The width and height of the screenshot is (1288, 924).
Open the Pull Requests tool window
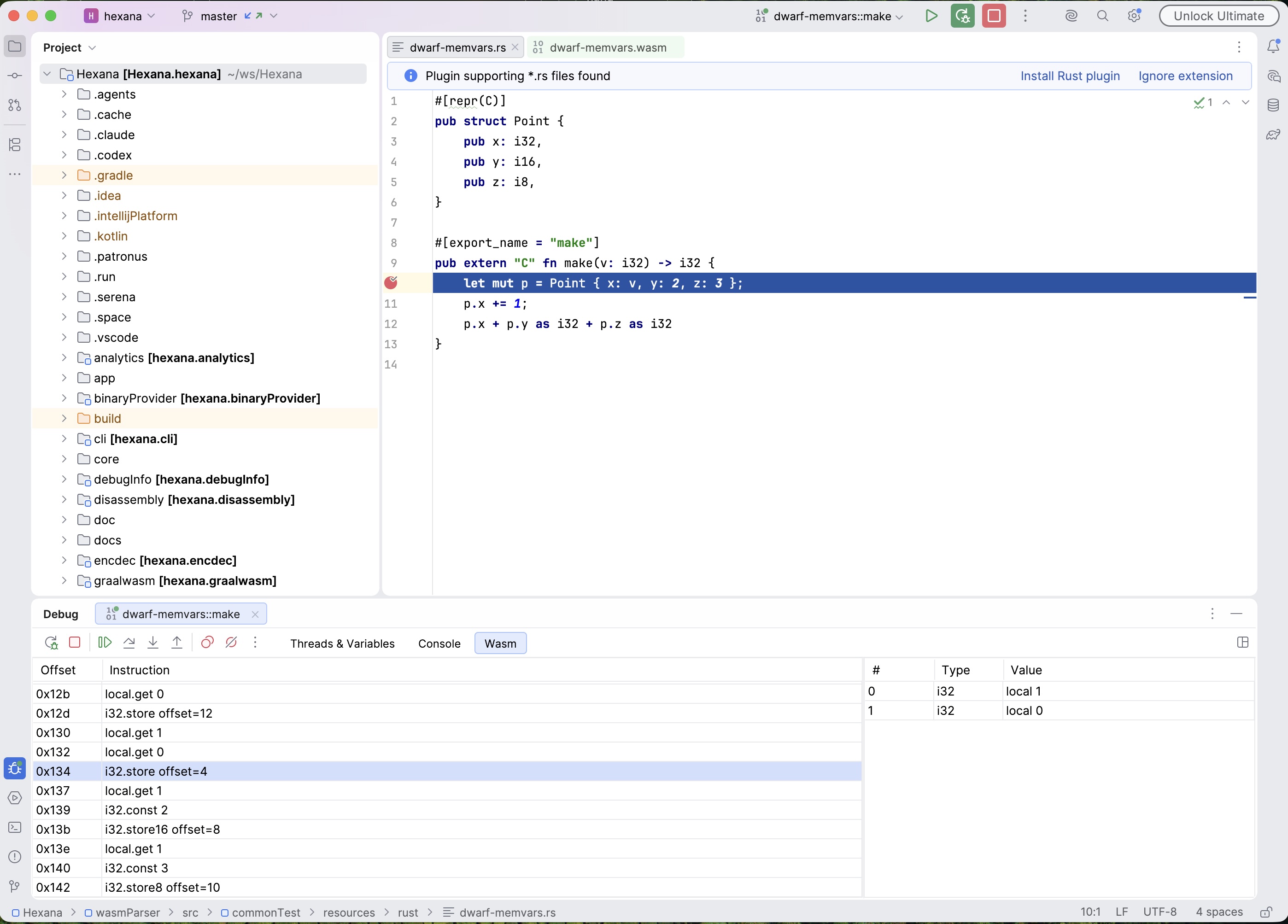click(15, 105)
